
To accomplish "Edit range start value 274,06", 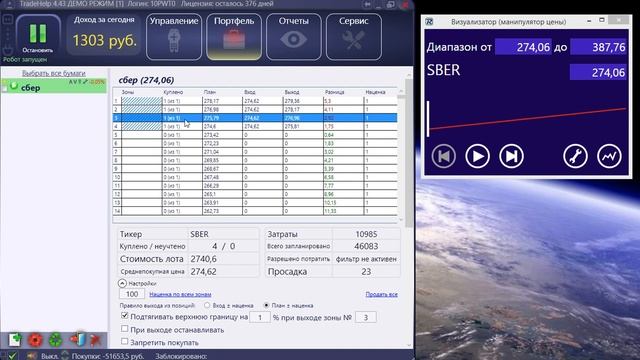I will (523, 47).
